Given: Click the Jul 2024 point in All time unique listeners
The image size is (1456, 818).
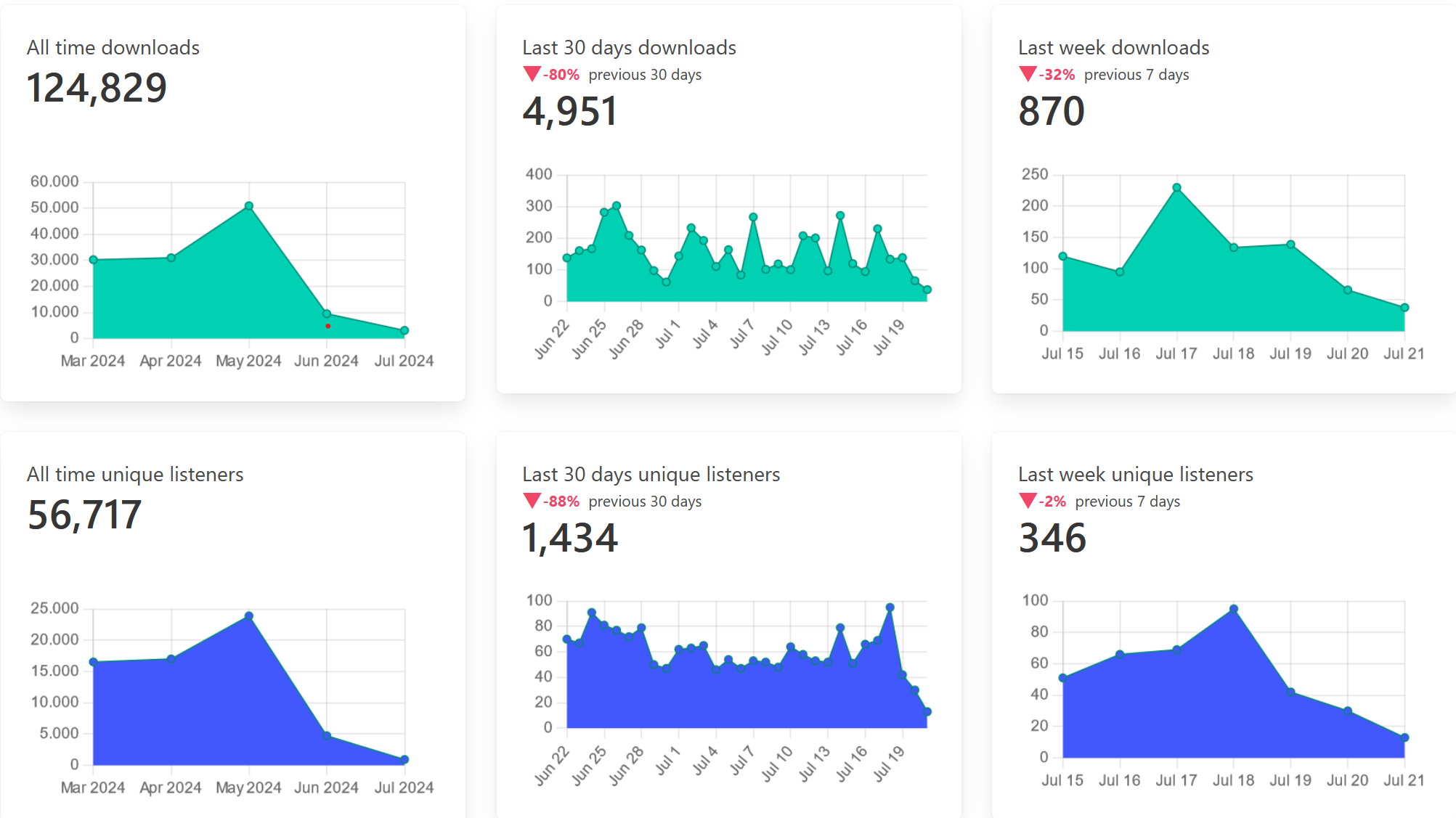Looking at the screenshot, I should point(404,759).
